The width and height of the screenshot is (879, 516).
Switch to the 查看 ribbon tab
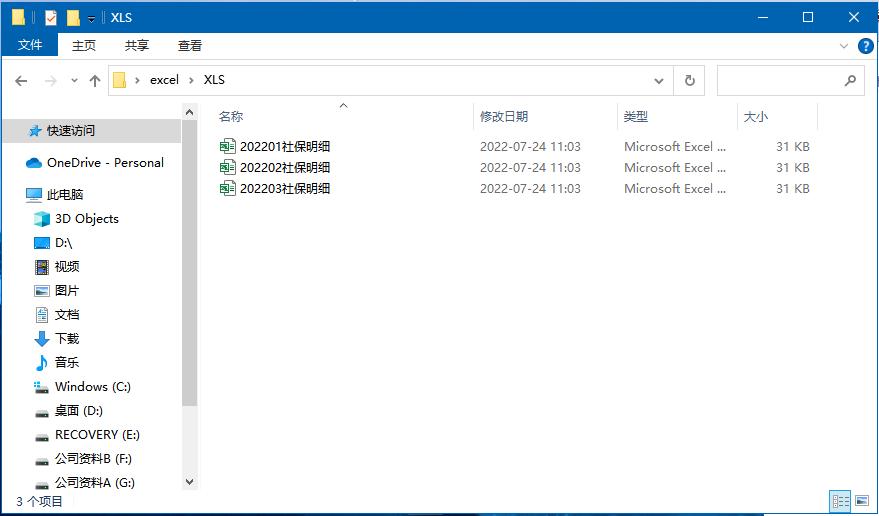189,45
